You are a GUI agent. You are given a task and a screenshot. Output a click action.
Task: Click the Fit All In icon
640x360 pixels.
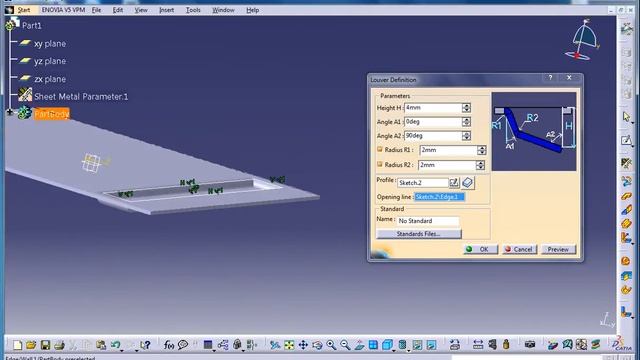289,345
